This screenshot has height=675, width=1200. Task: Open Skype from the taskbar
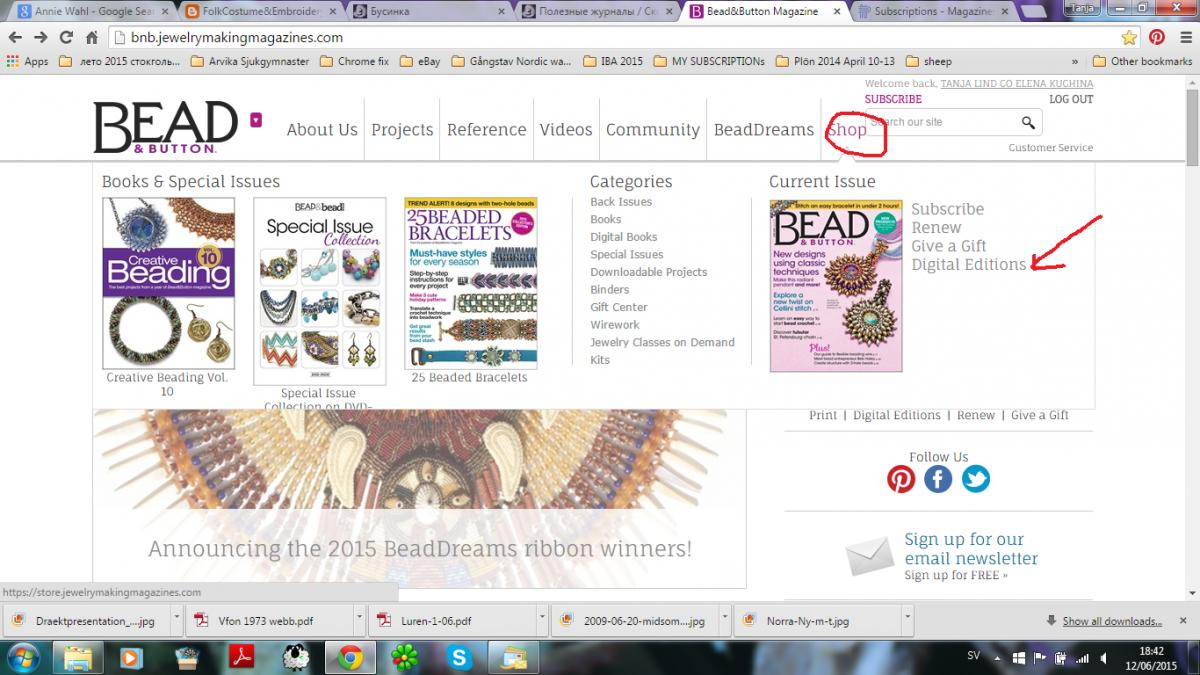[460, 657]
